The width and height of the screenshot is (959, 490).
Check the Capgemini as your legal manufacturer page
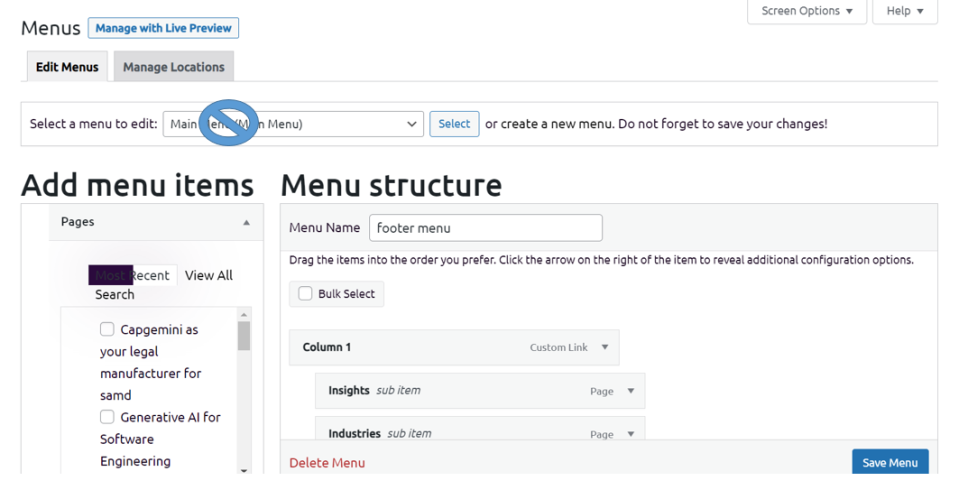107,329
